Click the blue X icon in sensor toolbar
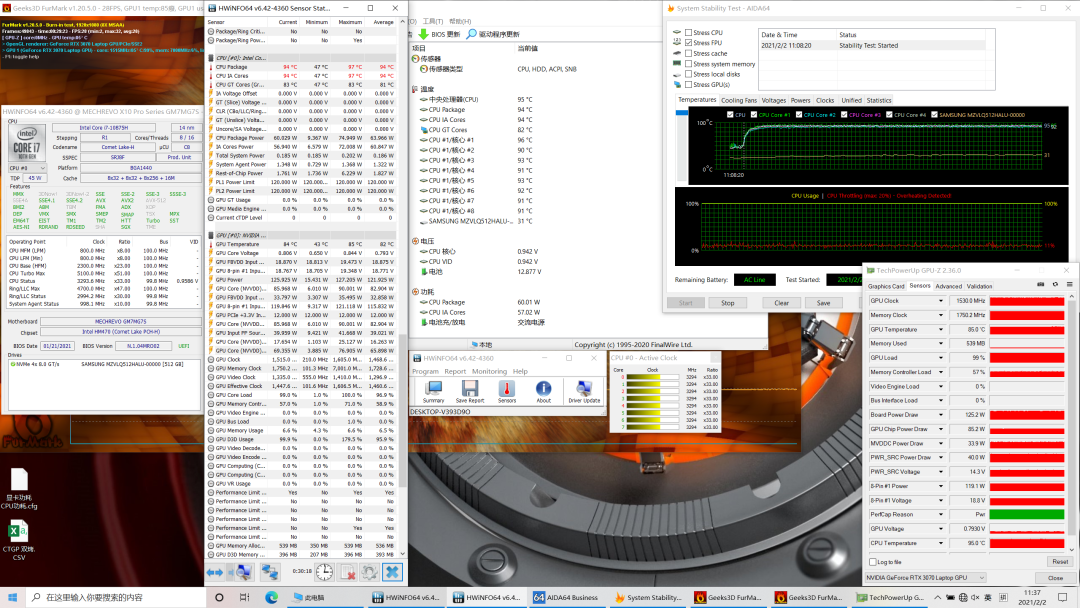1080x608 pixels. [392, 571]
